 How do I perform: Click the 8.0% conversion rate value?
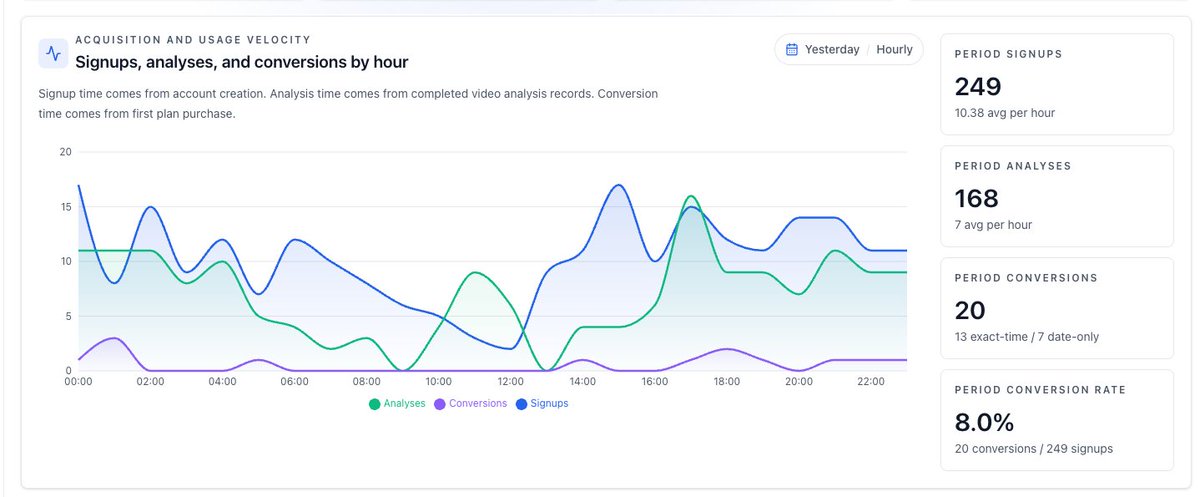986,422
